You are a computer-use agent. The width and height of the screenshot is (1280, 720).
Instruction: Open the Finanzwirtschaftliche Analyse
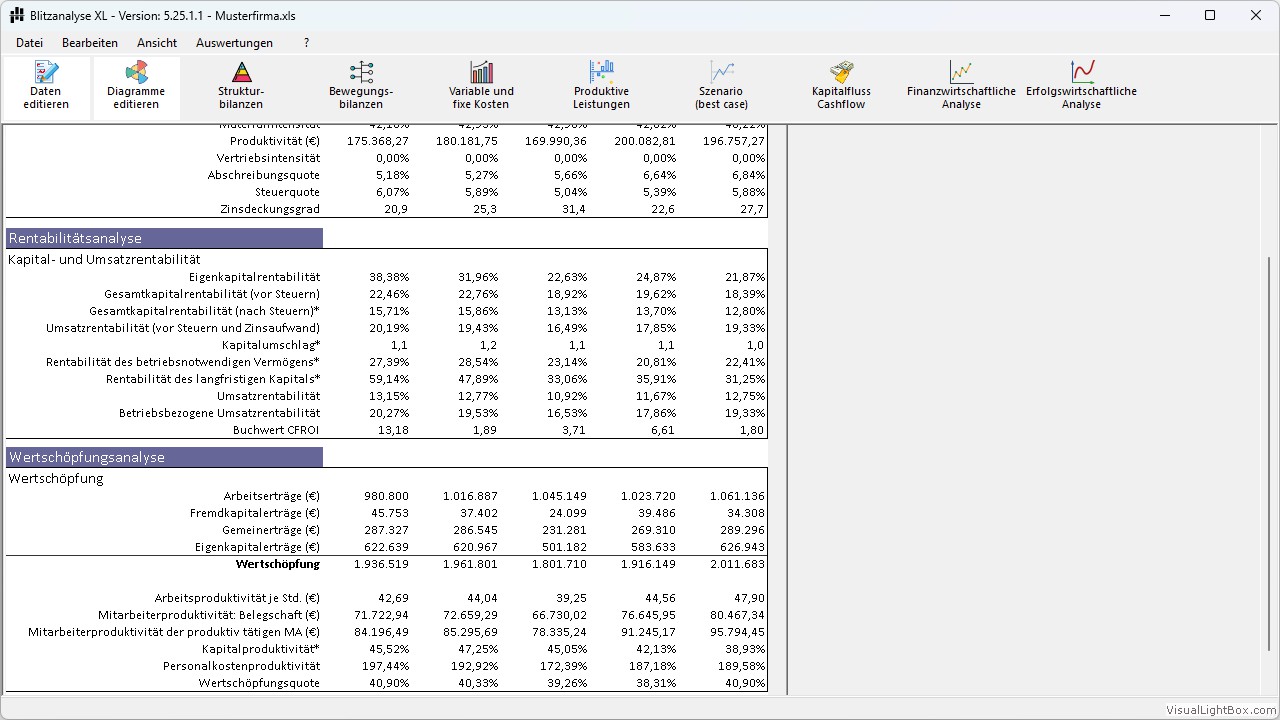point(961,87)
